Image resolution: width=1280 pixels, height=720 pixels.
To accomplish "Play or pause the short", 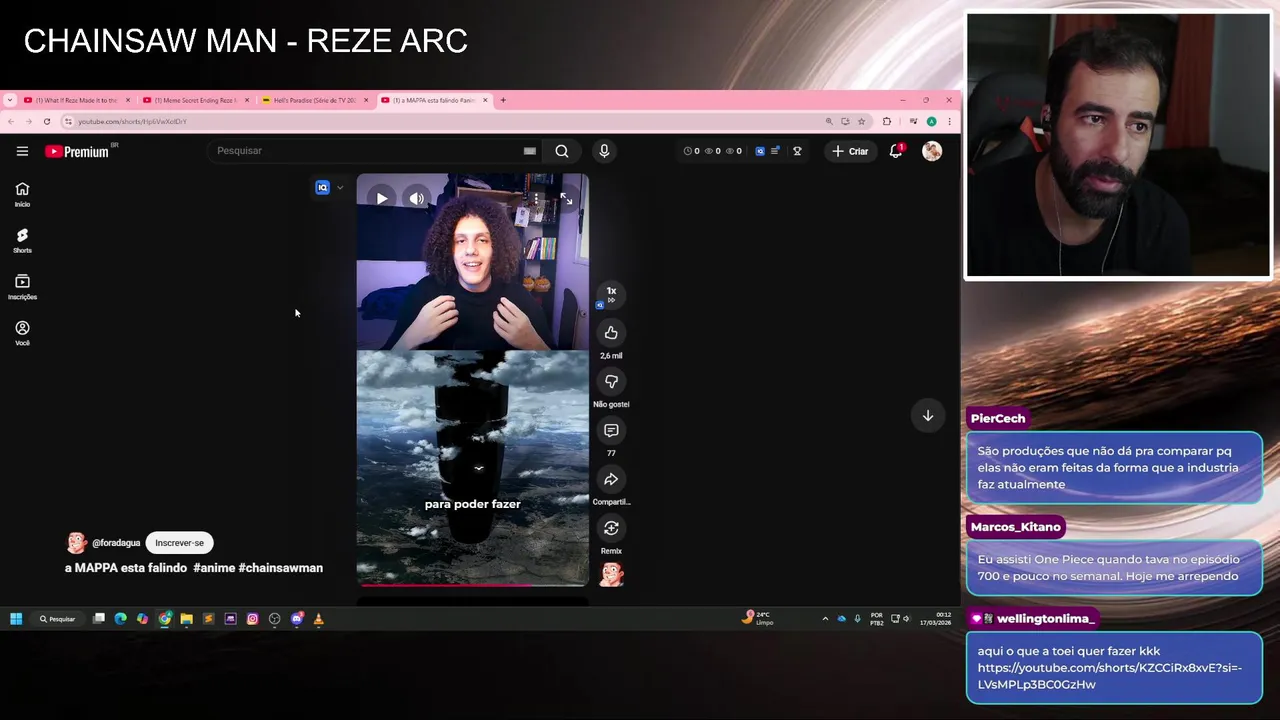I will [x=382, y=199].
